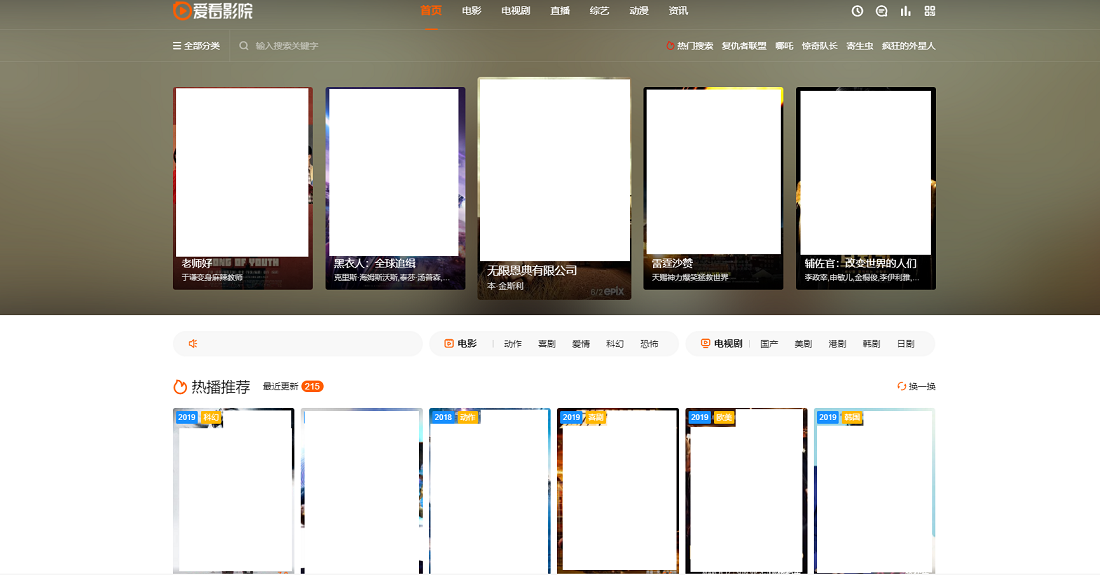Open rankings via bar chart icon
Image resolution: width=1100 pixels, height=575 pixels.
pyautogui.click(x=906, y=11)
